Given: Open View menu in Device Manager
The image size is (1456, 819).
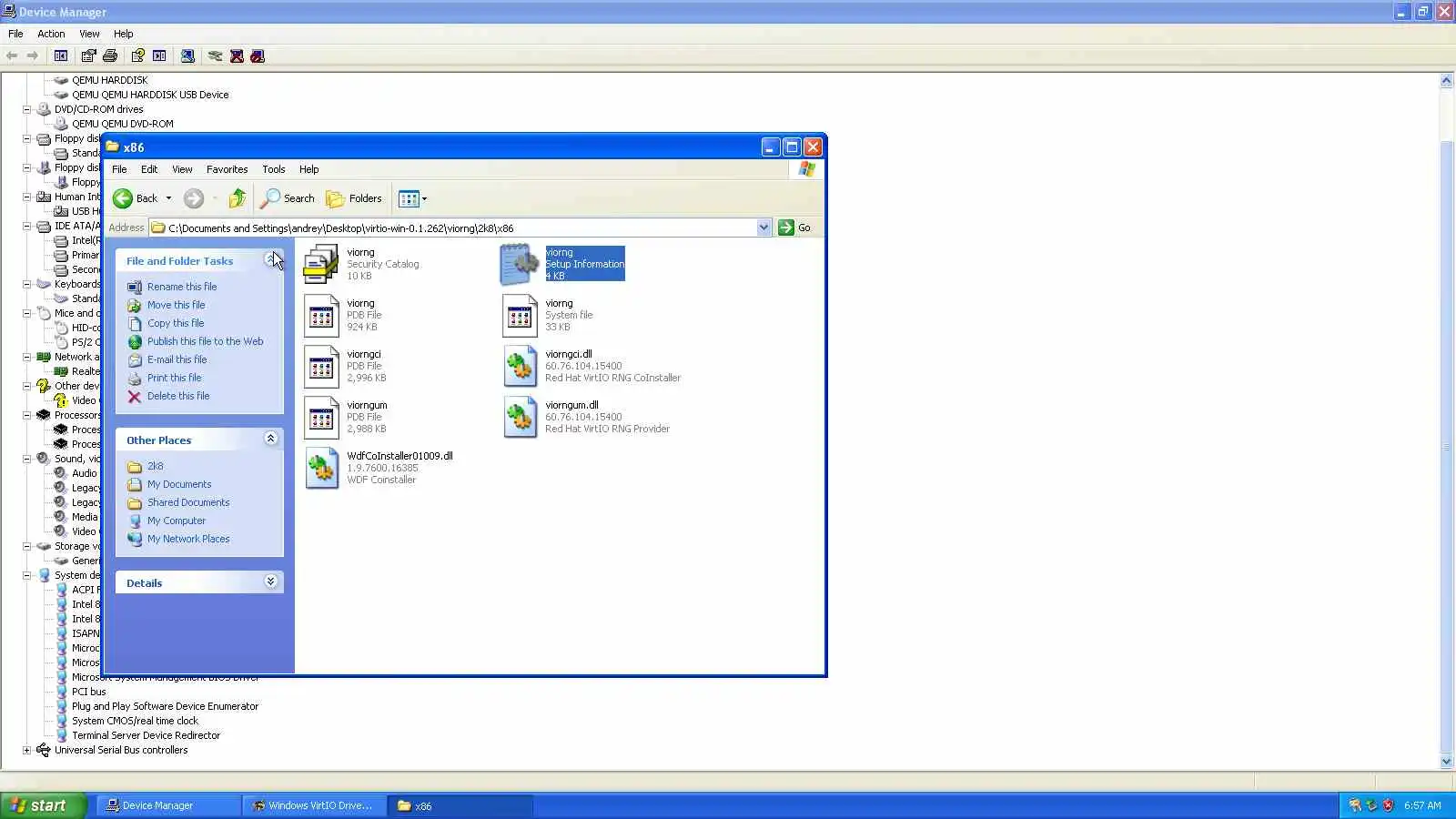Looking at the screenshot, I should point(89,34).
